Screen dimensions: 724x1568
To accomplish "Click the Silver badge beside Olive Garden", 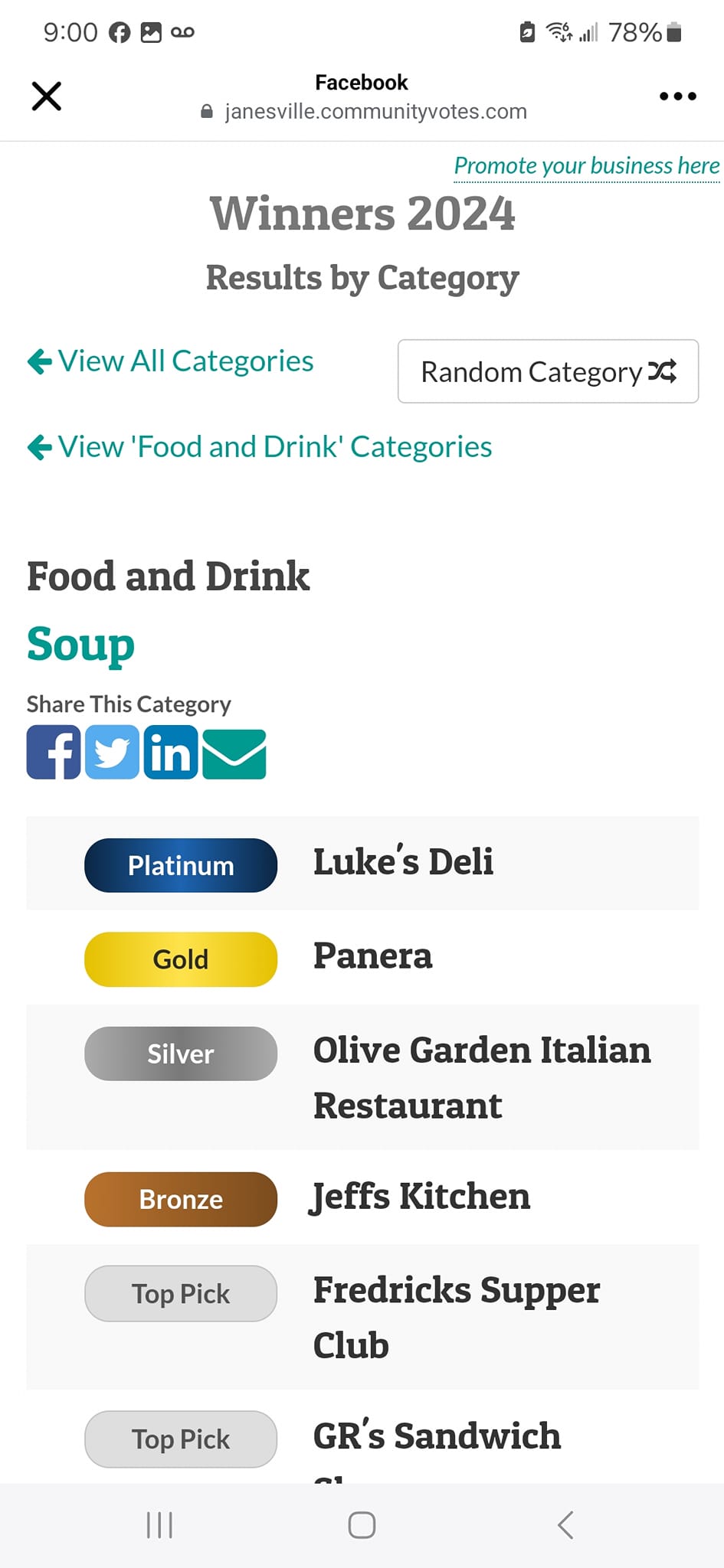I will point(181,1053).
